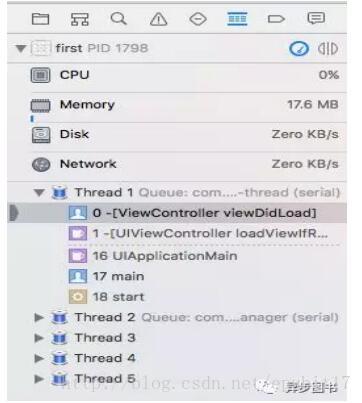Show the Issue navigator warning icon

click(158, 19)
